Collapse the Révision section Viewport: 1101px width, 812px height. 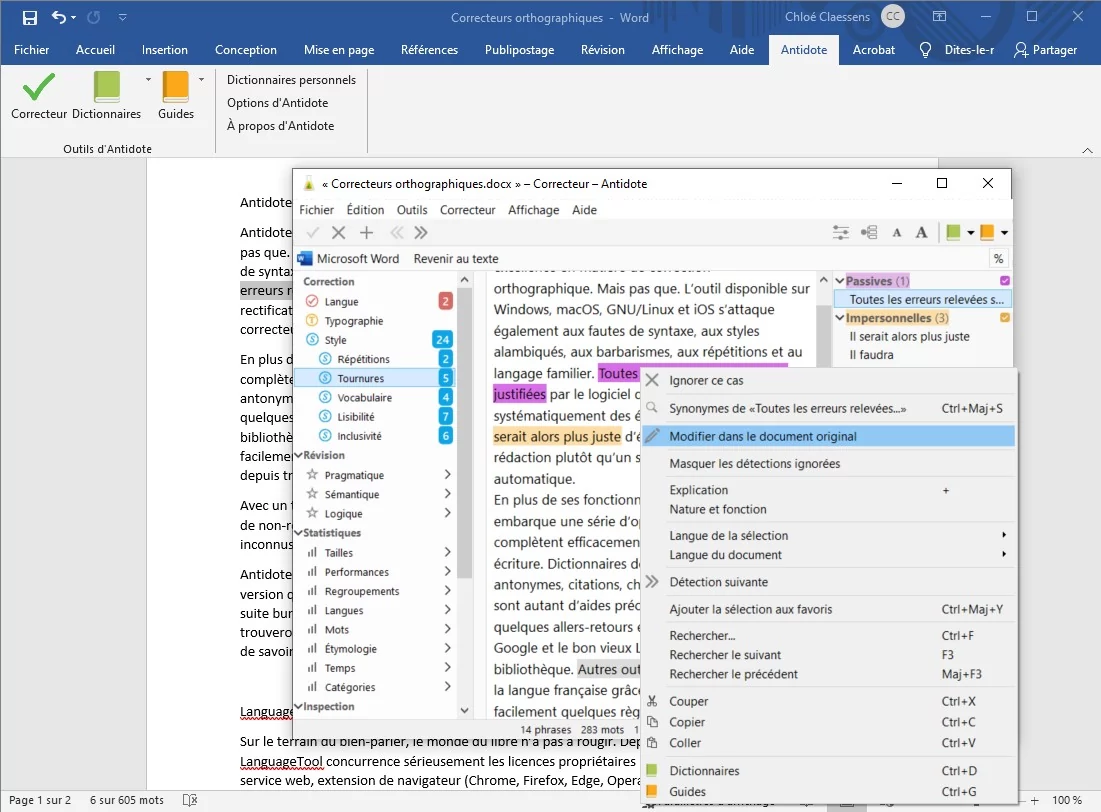tap(298, 455)
